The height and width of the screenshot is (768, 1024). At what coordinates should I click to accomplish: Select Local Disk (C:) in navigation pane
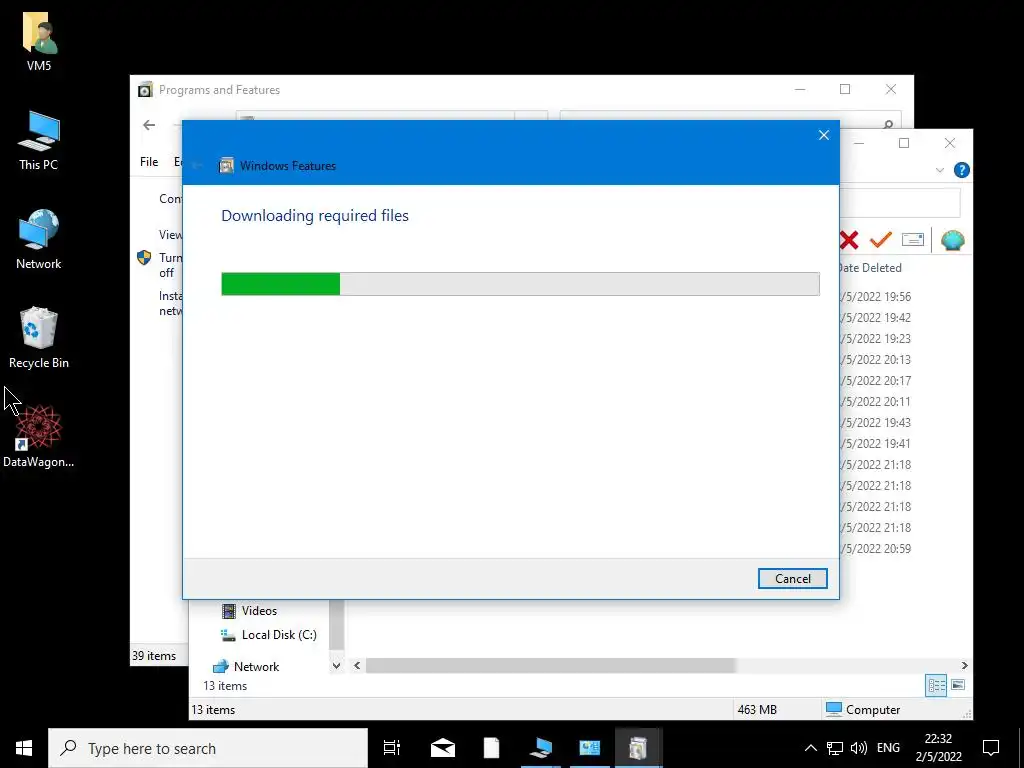(278, 635)
